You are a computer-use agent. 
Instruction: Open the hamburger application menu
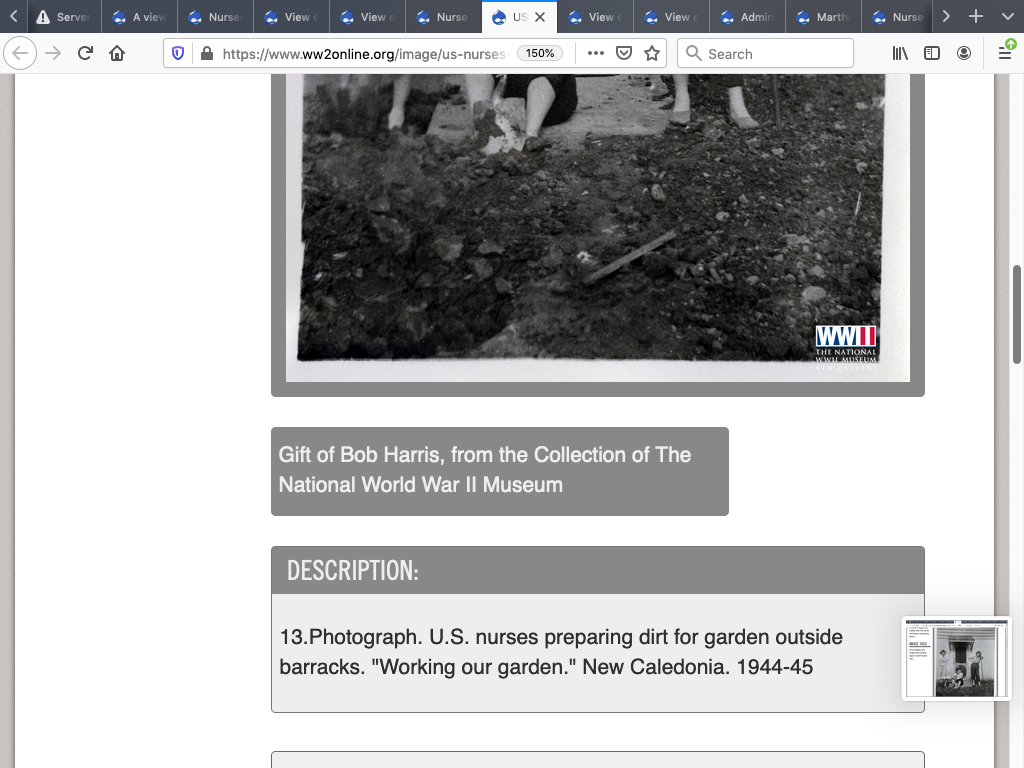point(1005,54)
